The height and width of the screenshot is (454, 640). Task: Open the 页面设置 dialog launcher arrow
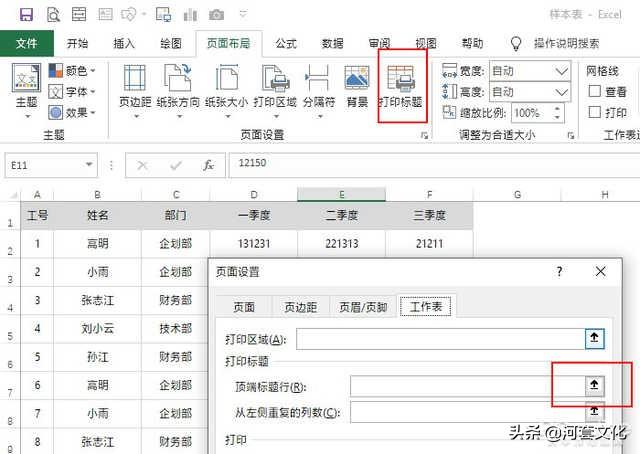click(x=424, y=136)
